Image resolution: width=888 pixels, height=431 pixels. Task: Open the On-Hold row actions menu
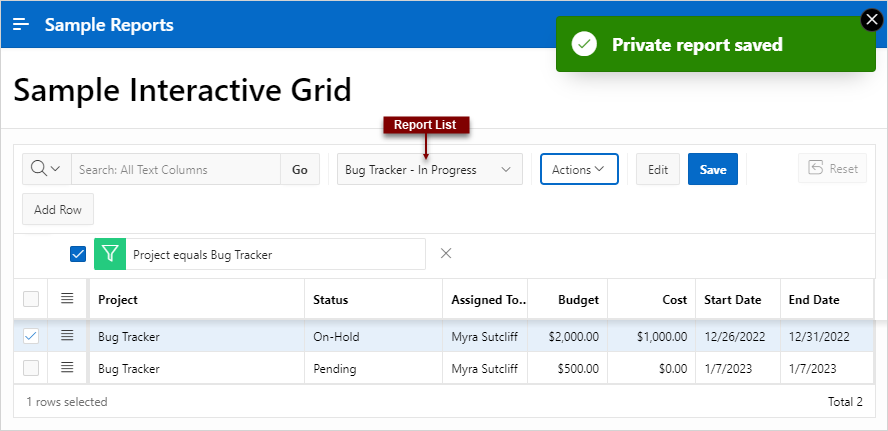click(x=67, y=336)
